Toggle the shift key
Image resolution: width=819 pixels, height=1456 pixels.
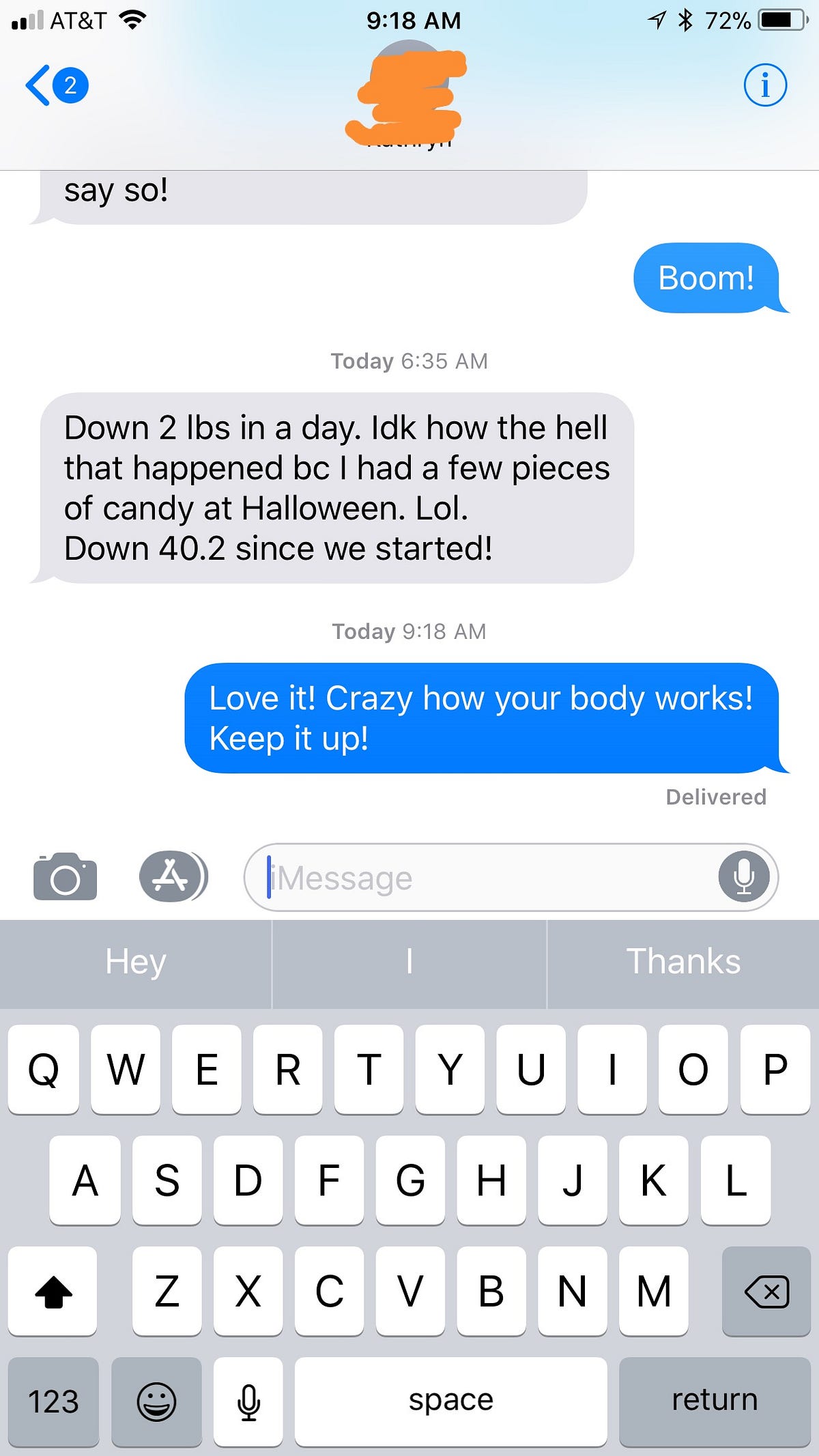point(53,1291)
